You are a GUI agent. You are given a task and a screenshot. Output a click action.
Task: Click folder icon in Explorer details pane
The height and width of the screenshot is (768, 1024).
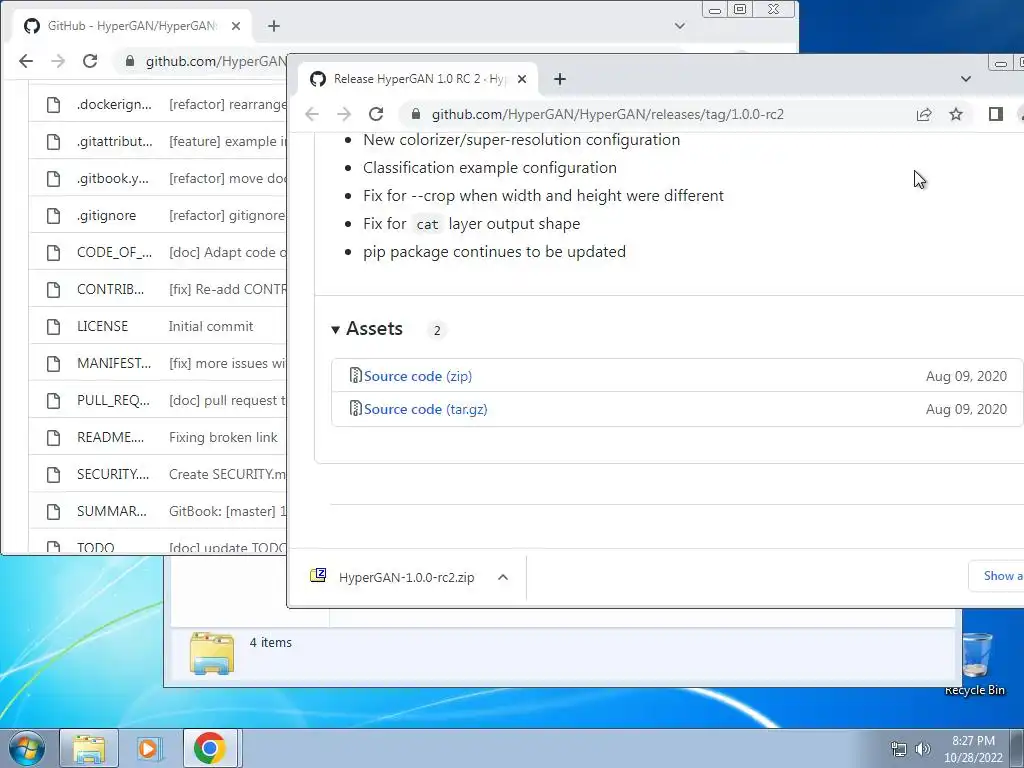[x=212, y=652]
